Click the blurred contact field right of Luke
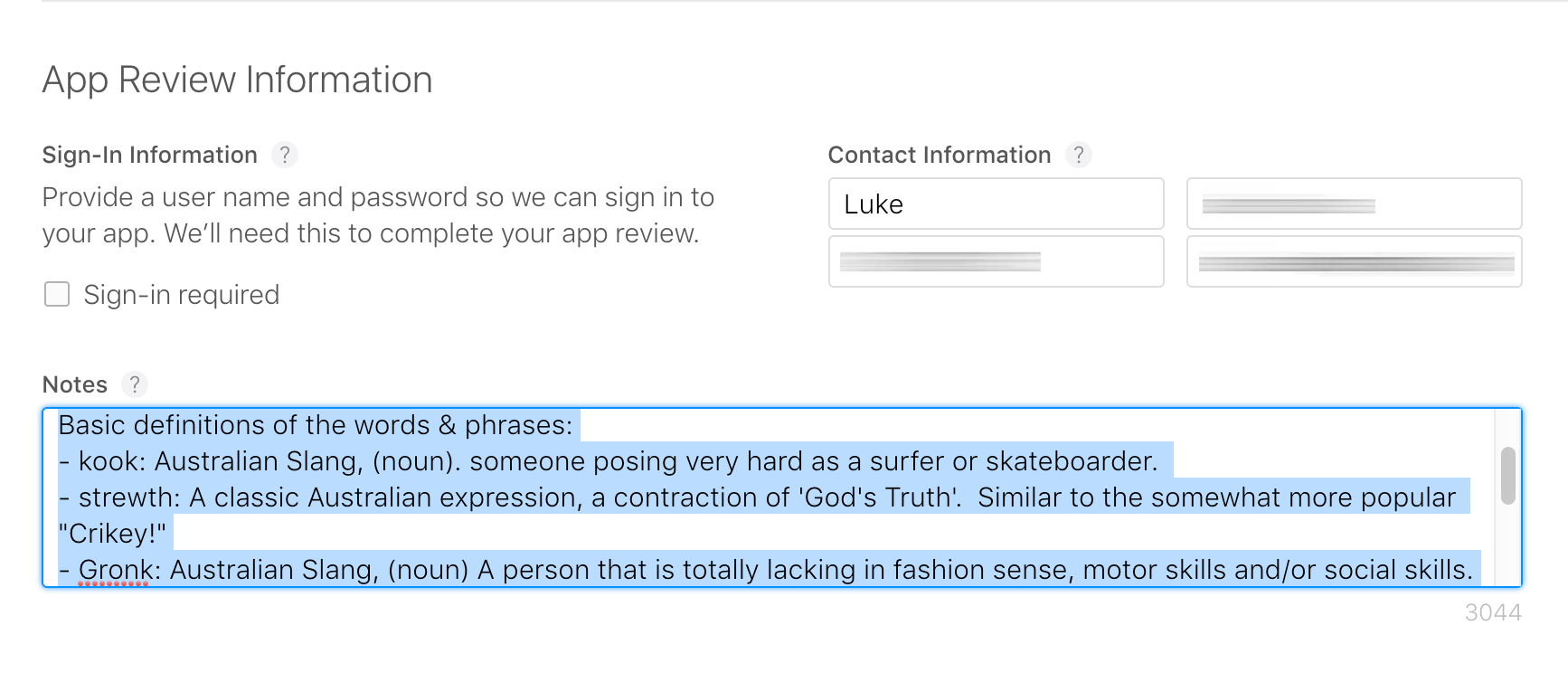This screenshot has width=1568, height=682. point(1354,204)
